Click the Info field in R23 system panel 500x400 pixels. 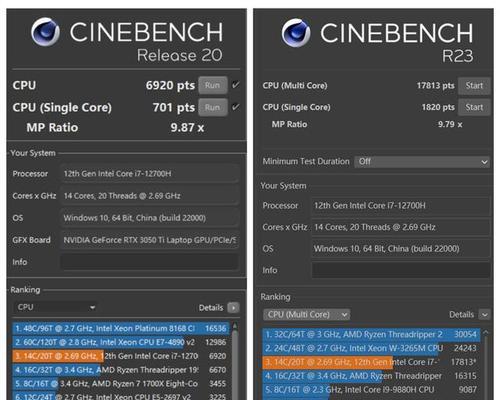point(401,270)
